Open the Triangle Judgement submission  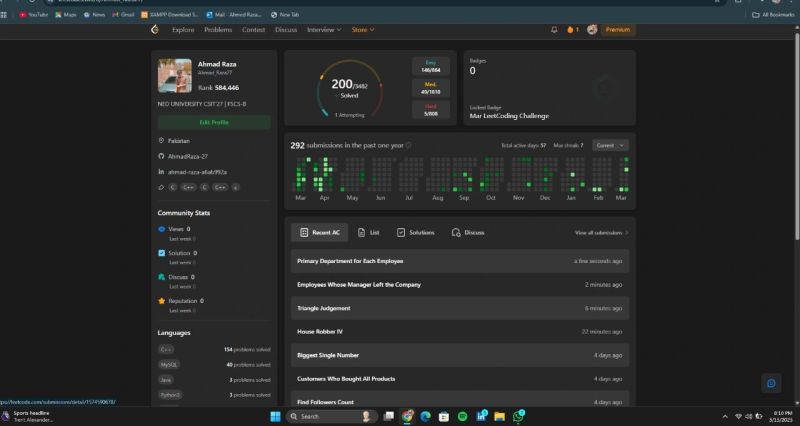(324, 308)
